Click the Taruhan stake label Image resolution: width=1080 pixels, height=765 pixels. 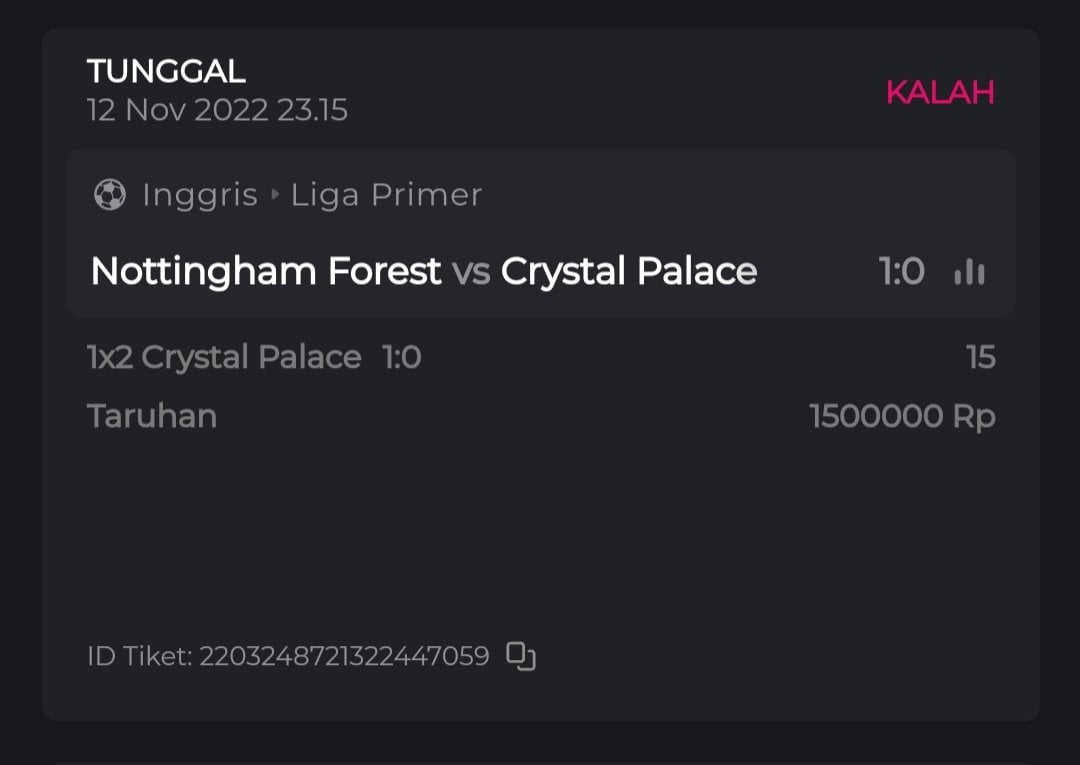152,416
